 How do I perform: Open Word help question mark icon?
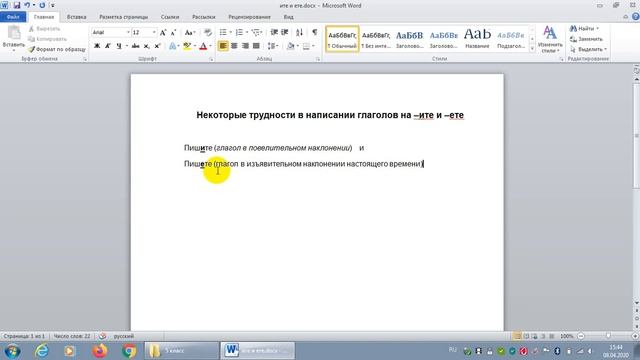pos(636,17)
